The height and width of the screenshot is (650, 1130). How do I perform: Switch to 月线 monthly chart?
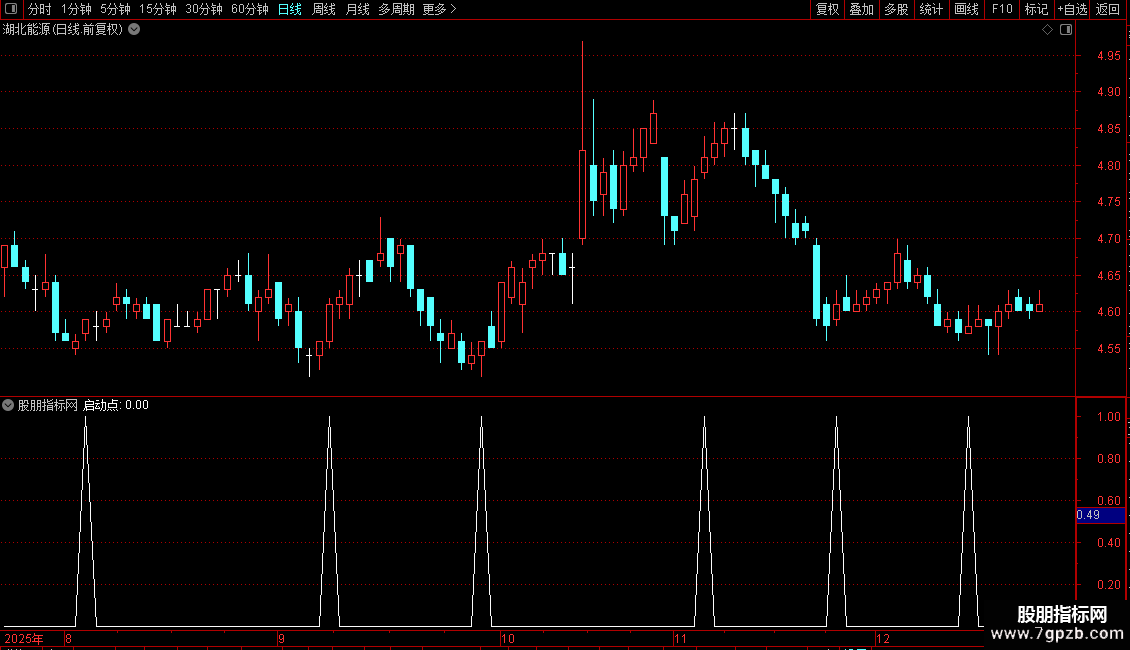[357, 9]
